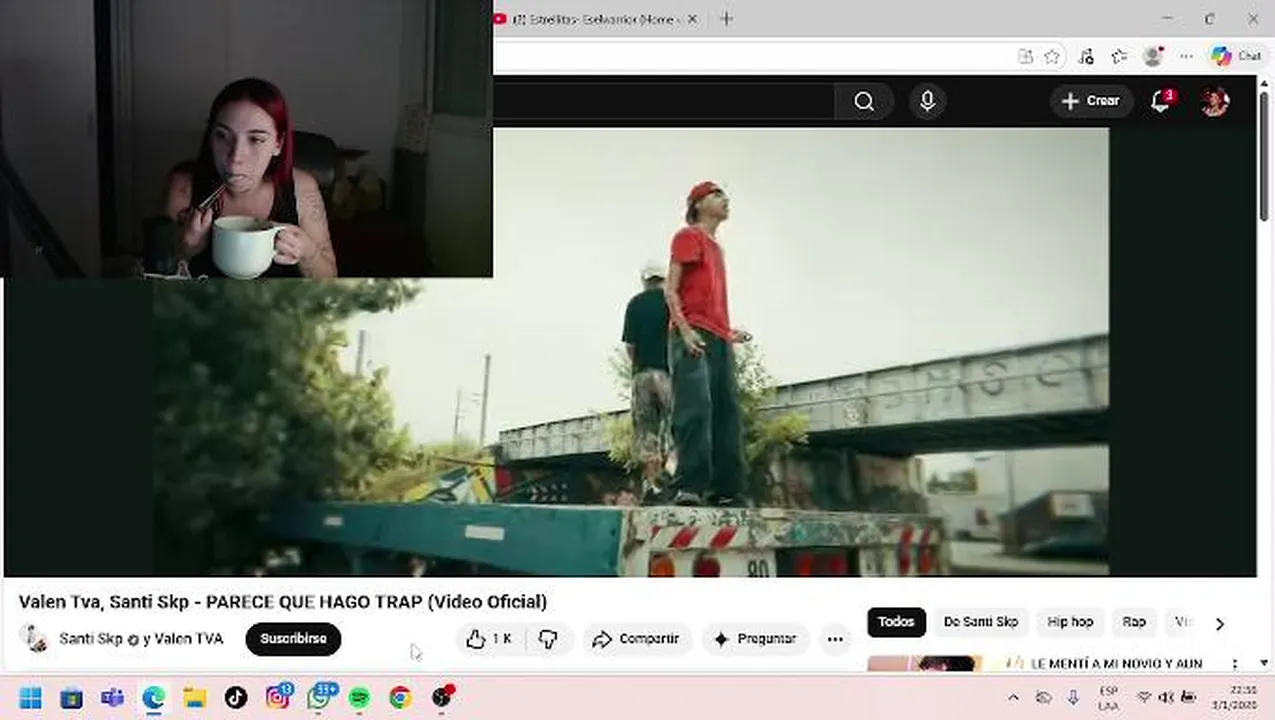Open reading view icon in address bar
1275x720 pixels.
point(1025,57)
